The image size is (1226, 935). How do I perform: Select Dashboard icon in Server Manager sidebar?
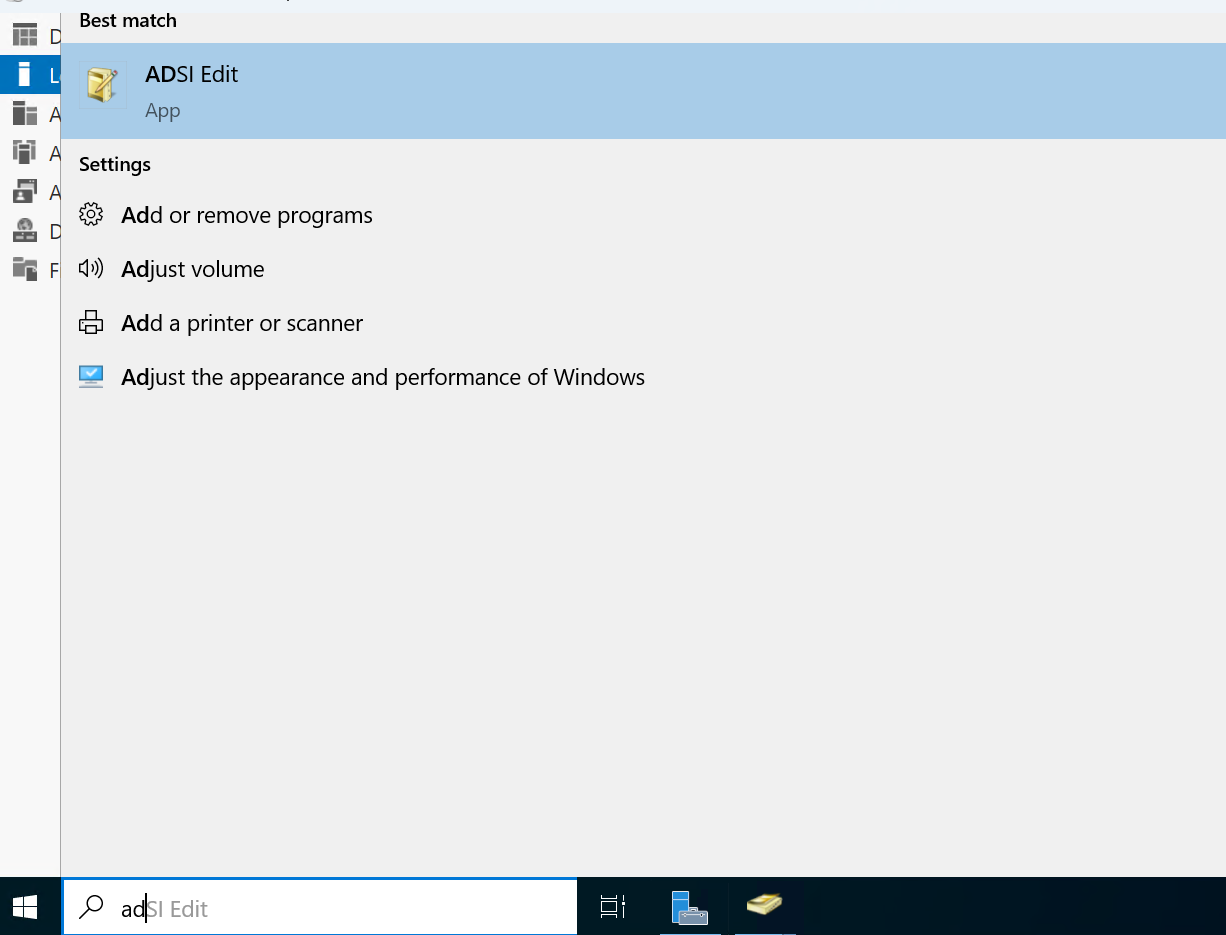[25, 37]
